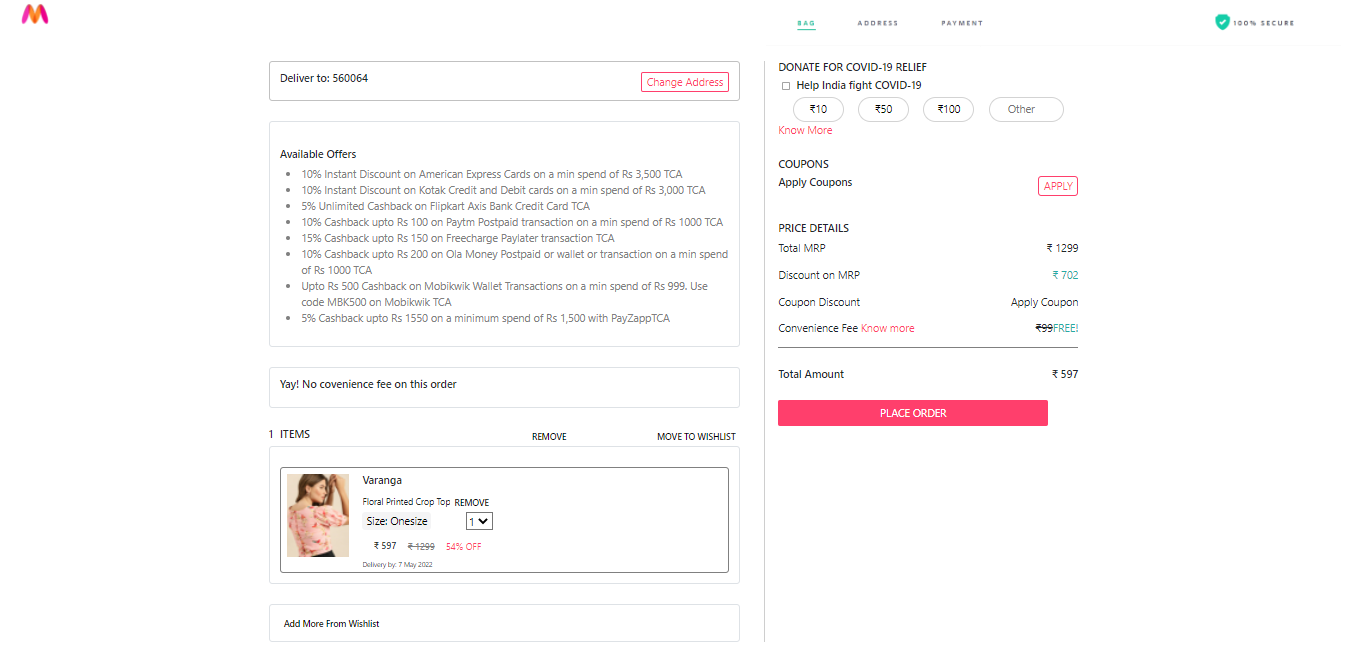
Task: Click the PLACE ORDER button
Action: 912,412
